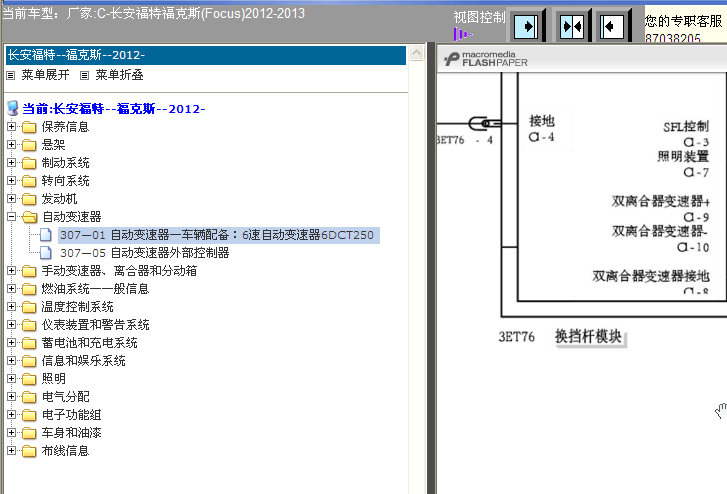Click the folder icon for 电气分配

pos(29,397)
